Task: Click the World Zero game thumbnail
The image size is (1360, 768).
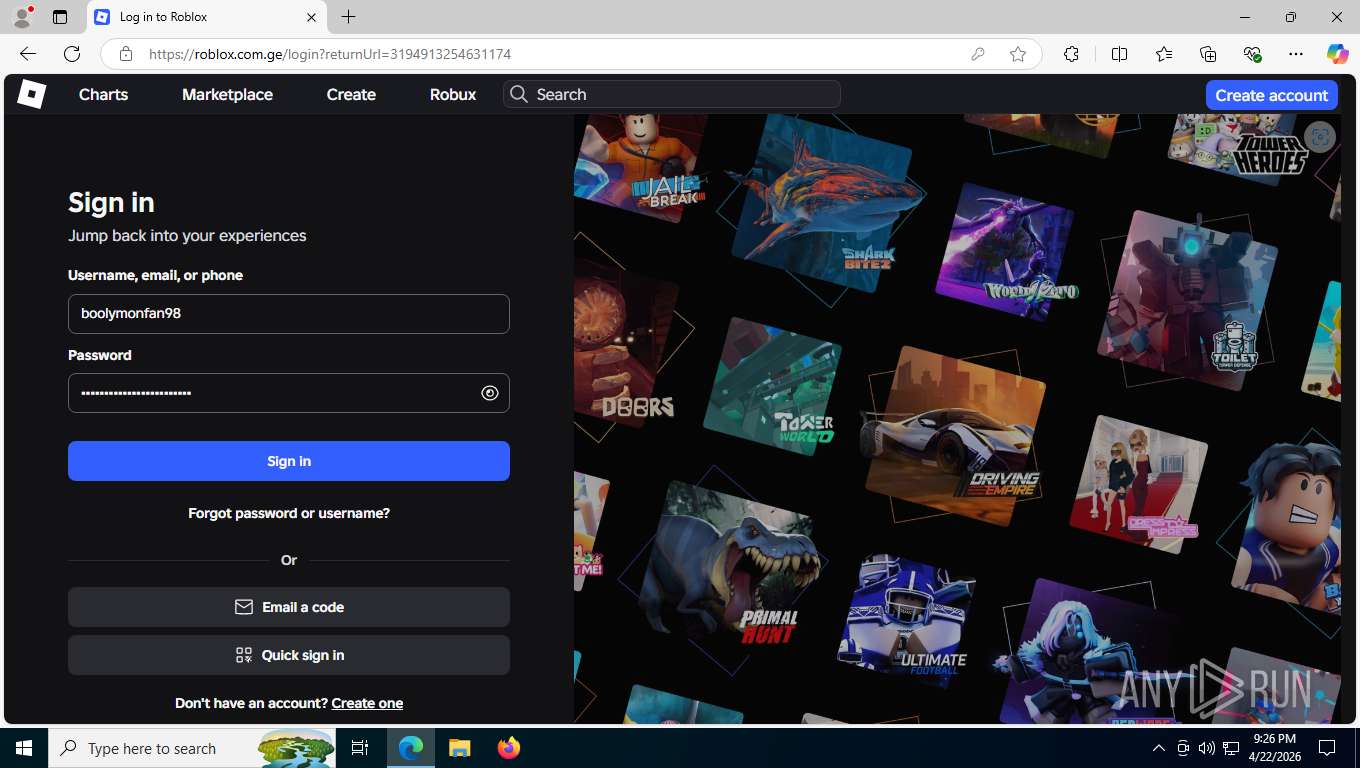Action: (1007, 253)
